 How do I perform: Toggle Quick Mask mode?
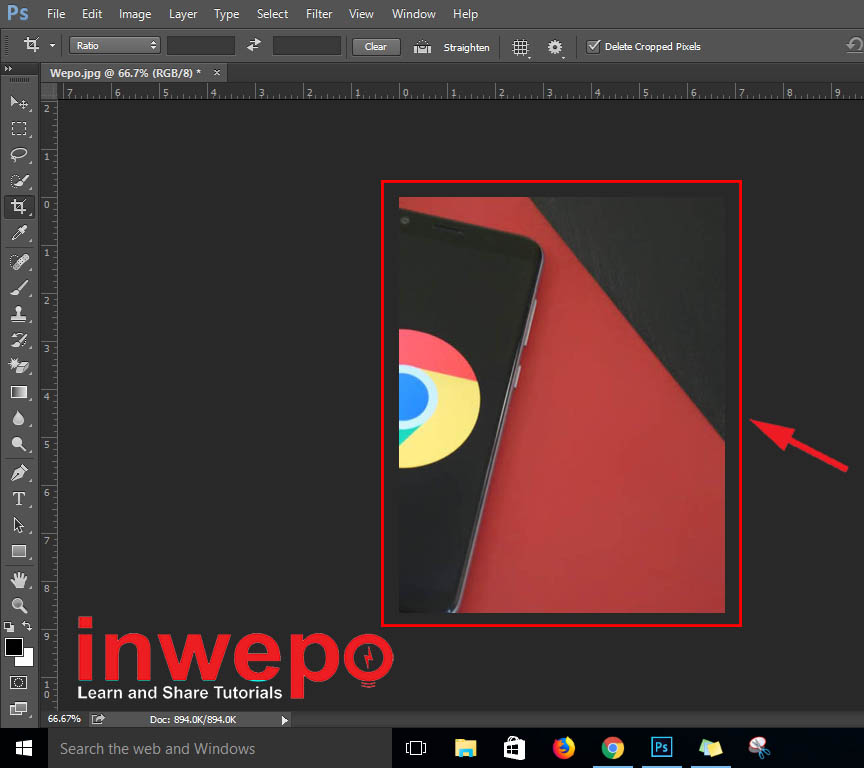pyautogui.click(x=19, y=682)
